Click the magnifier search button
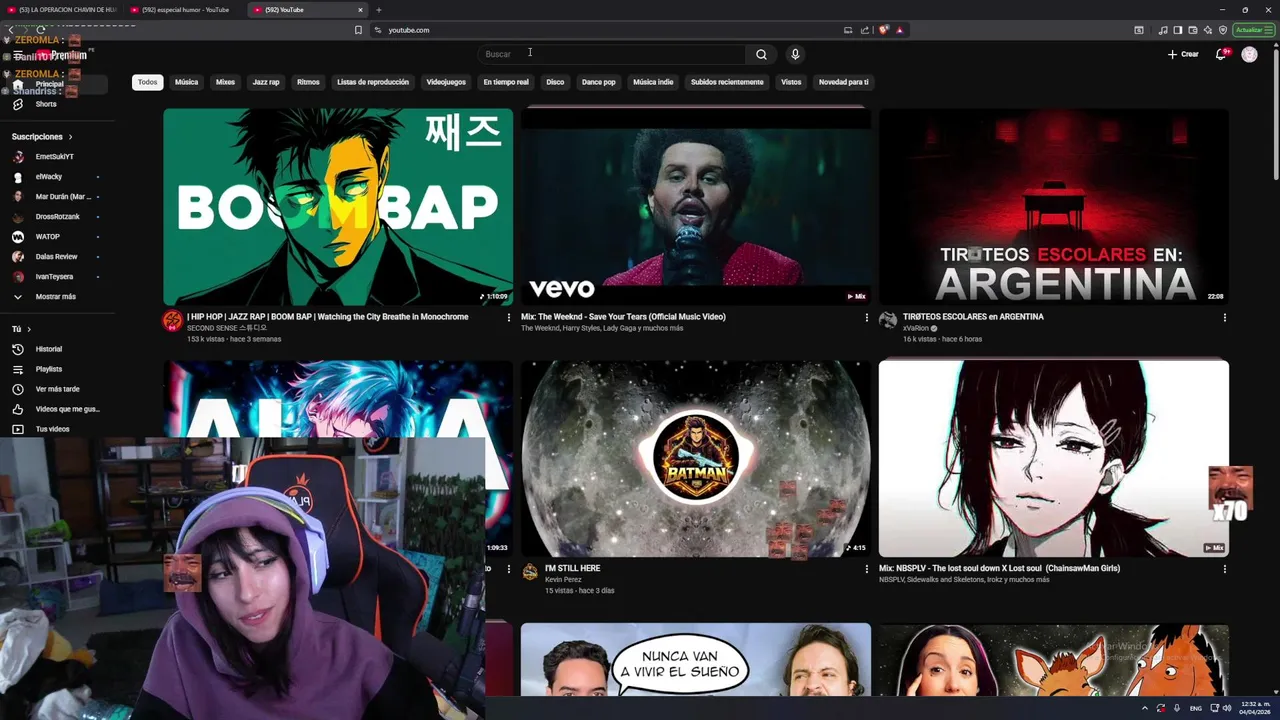The height and width of the screenshot is (720, 1280). point(761,54)
